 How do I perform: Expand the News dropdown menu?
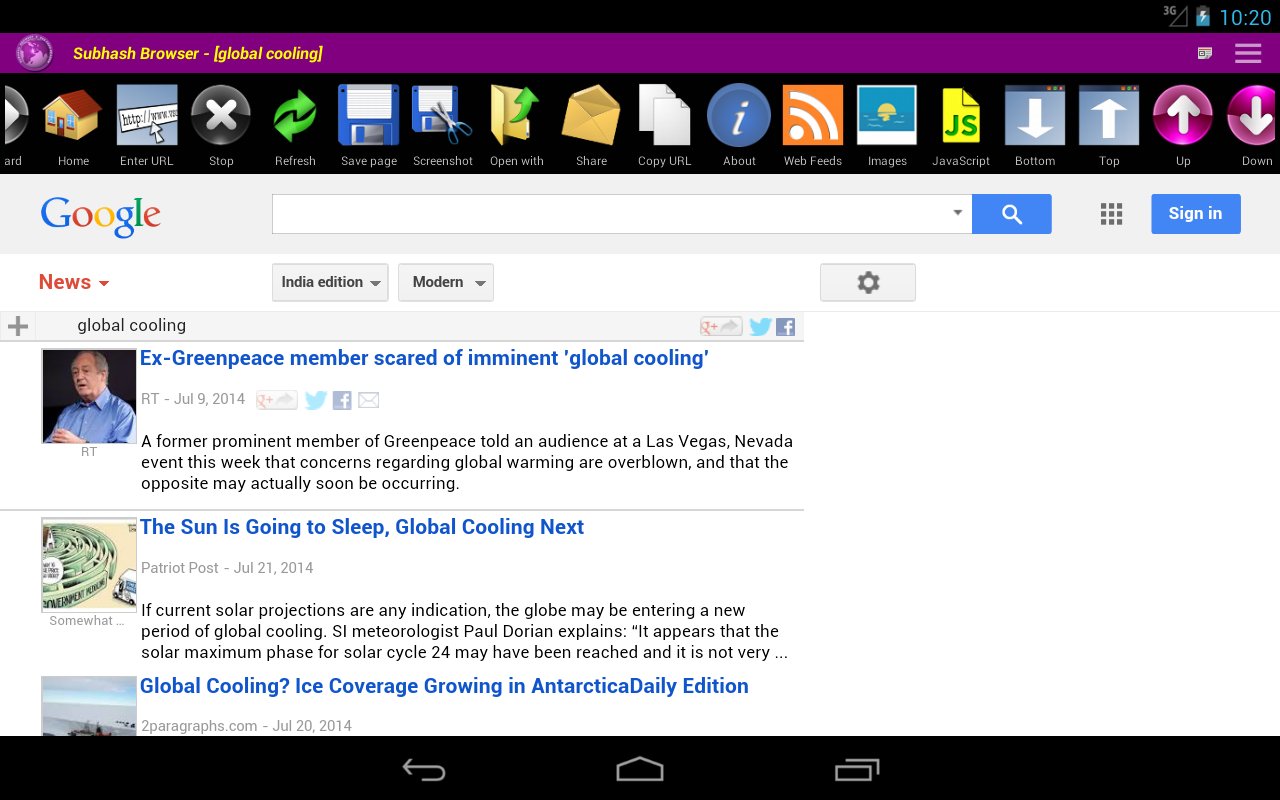coord(74,282)
